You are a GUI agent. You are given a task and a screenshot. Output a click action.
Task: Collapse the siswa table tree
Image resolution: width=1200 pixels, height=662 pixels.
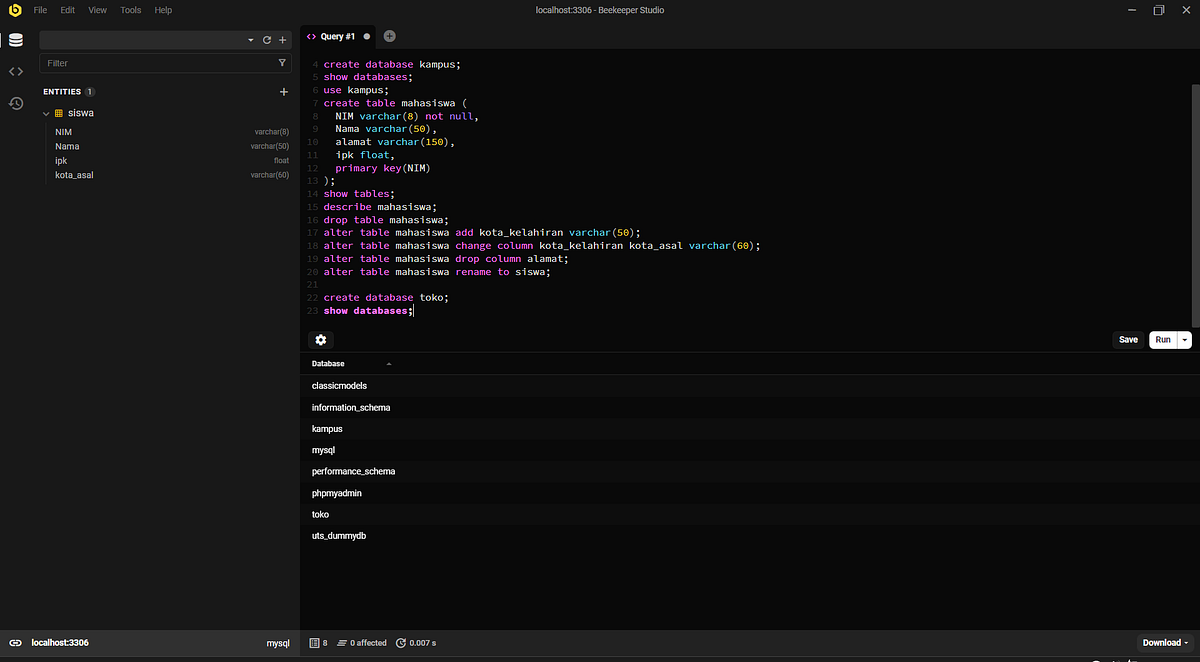(x=46, y=114)
